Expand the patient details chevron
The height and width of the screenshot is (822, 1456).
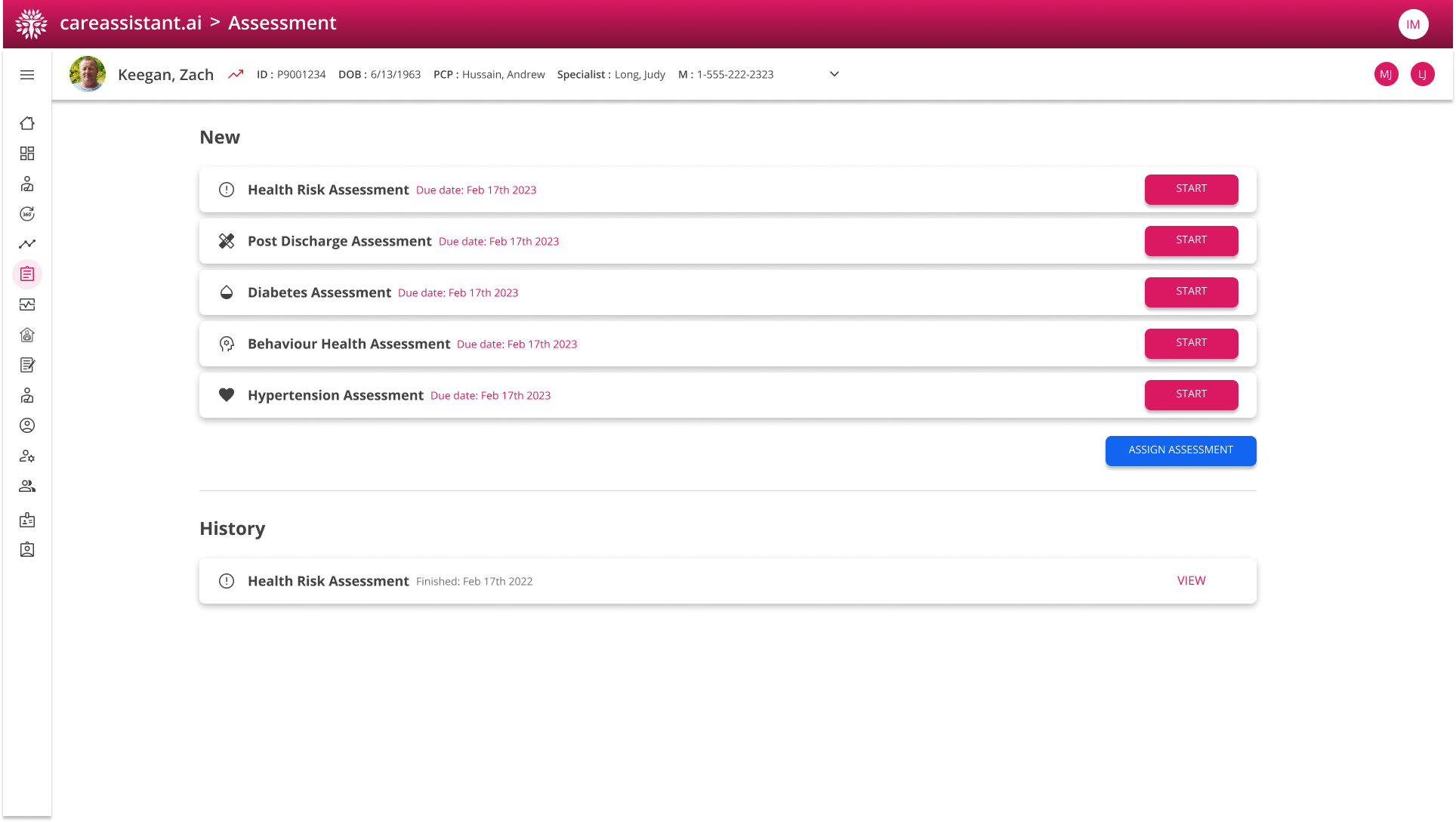click(834, 74)
